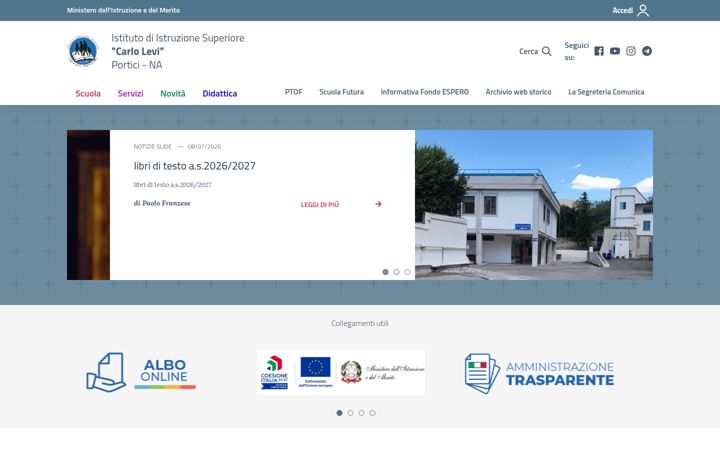Open the Novità menu
The image size is (720, 450).
(x=173, y=93)
